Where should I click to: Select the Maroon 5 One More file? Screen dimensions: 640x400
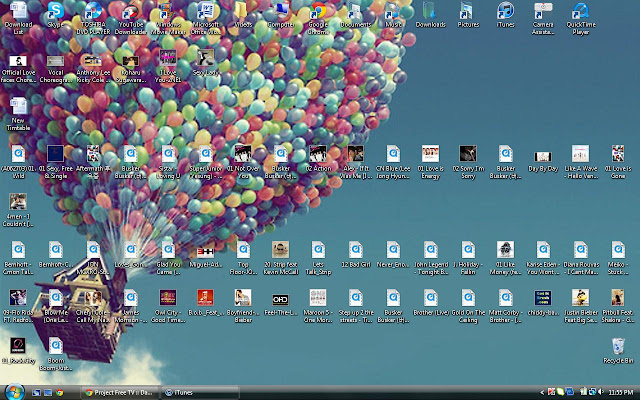318,306
